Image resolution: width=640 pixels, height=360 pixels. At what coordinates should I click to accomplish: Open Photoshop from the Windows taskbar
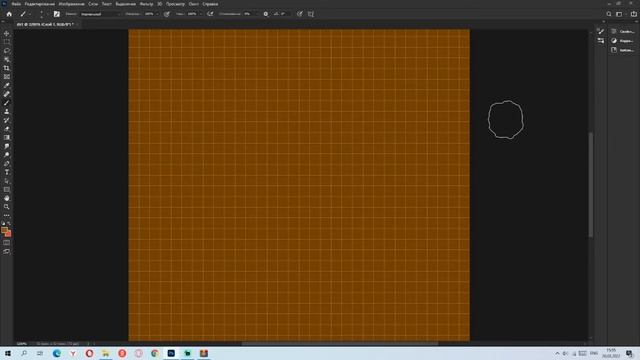click(171, 353)
